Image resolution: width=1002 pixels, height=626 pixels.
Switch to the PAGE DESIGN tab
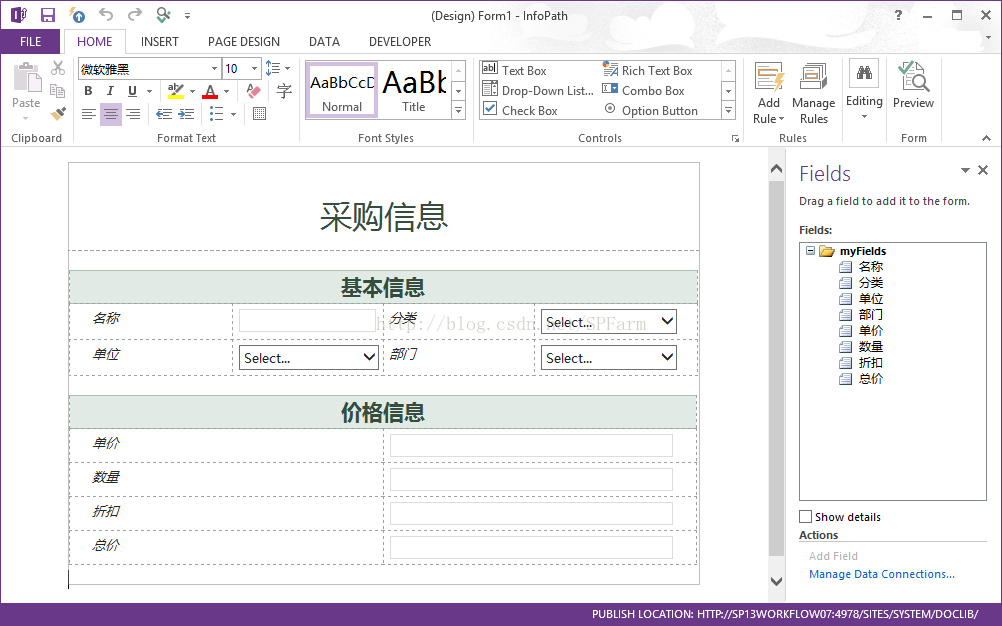243,42
